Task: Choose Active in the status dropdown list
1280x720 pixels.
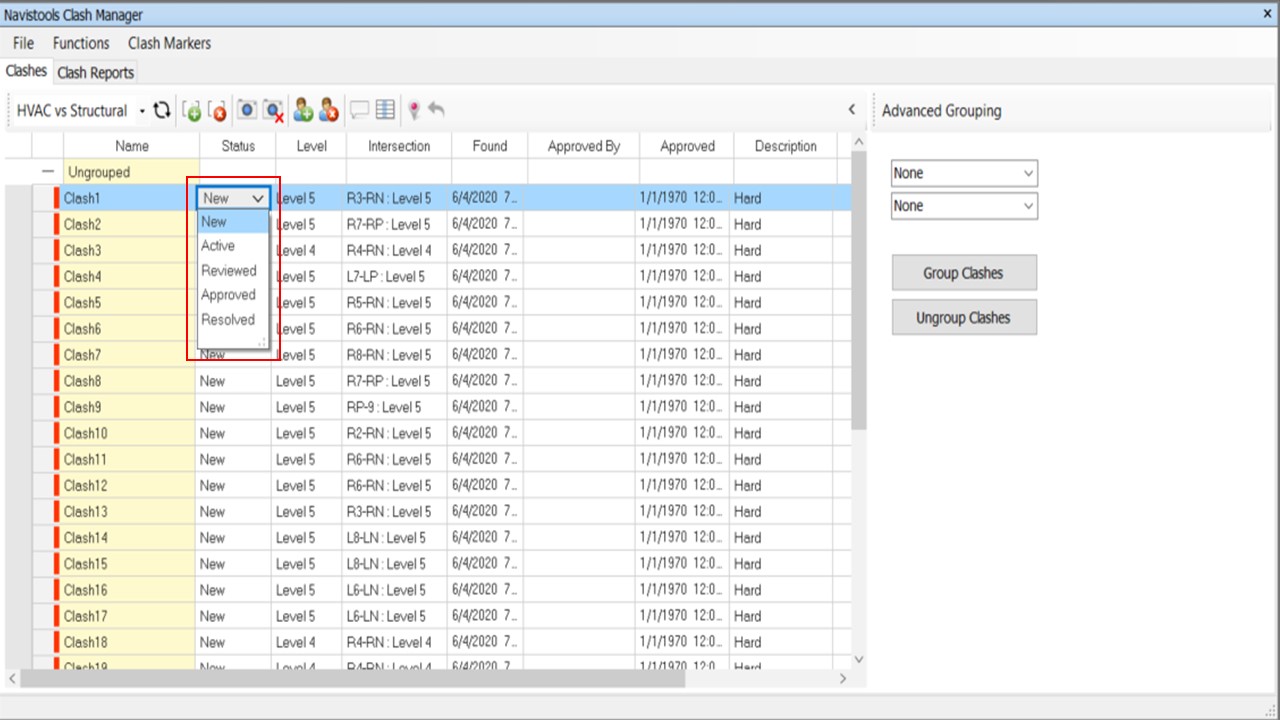Action: [x=233, y=246]
